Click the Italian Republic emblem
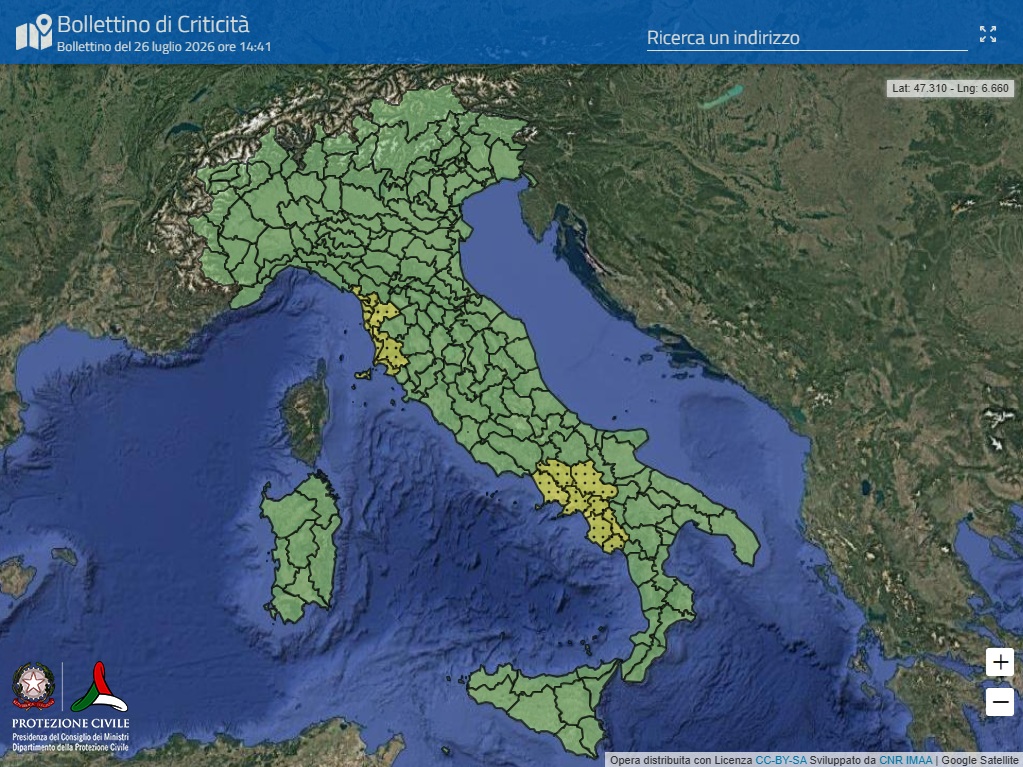 (33, 685)
